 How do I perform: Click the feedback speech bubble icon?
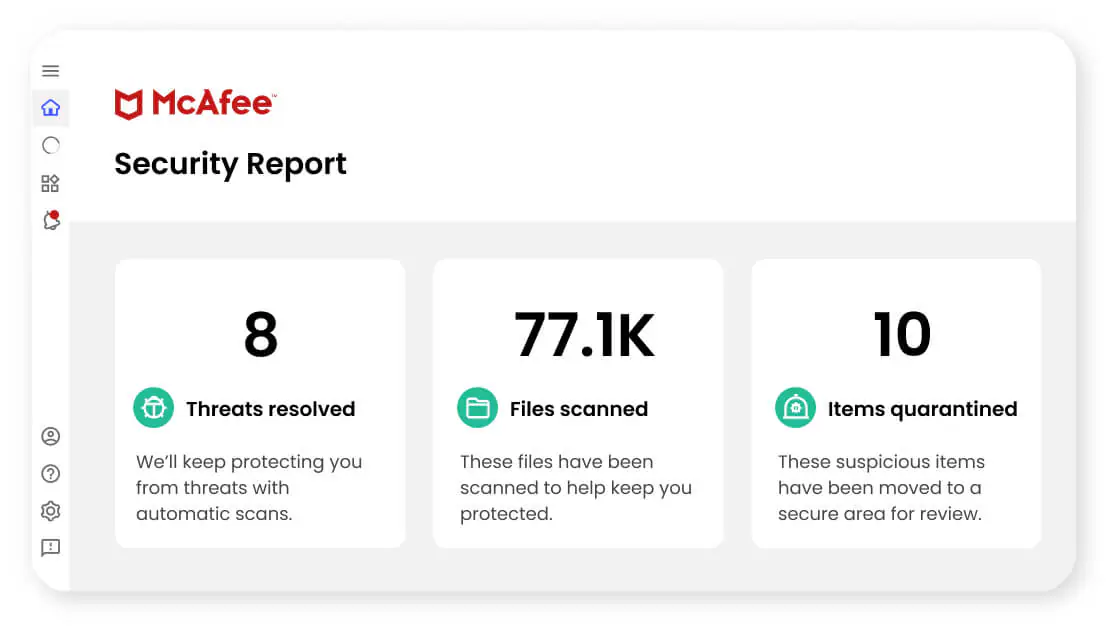[x=50, y=548]
